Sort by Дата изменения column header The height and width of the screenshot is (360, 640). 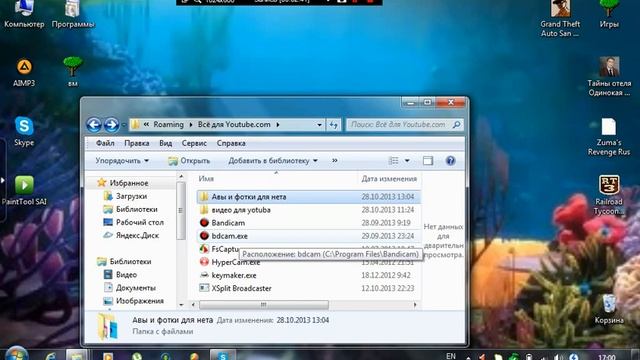(389, 179)
